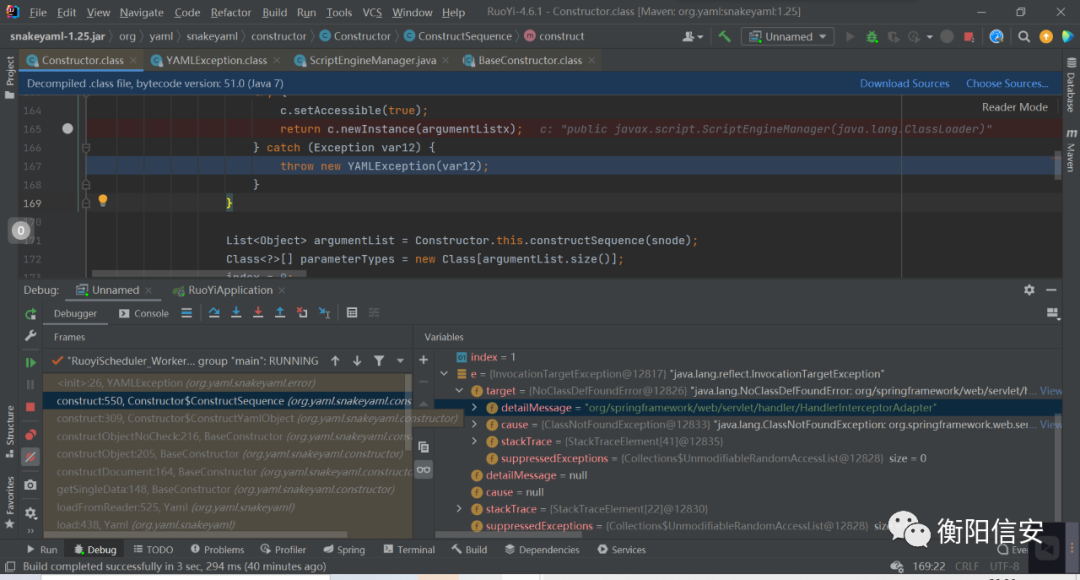Open the Unnamed run configuration dropdown
The width and height of the screenshot is (1080, 580).
(x=788, y=37)
